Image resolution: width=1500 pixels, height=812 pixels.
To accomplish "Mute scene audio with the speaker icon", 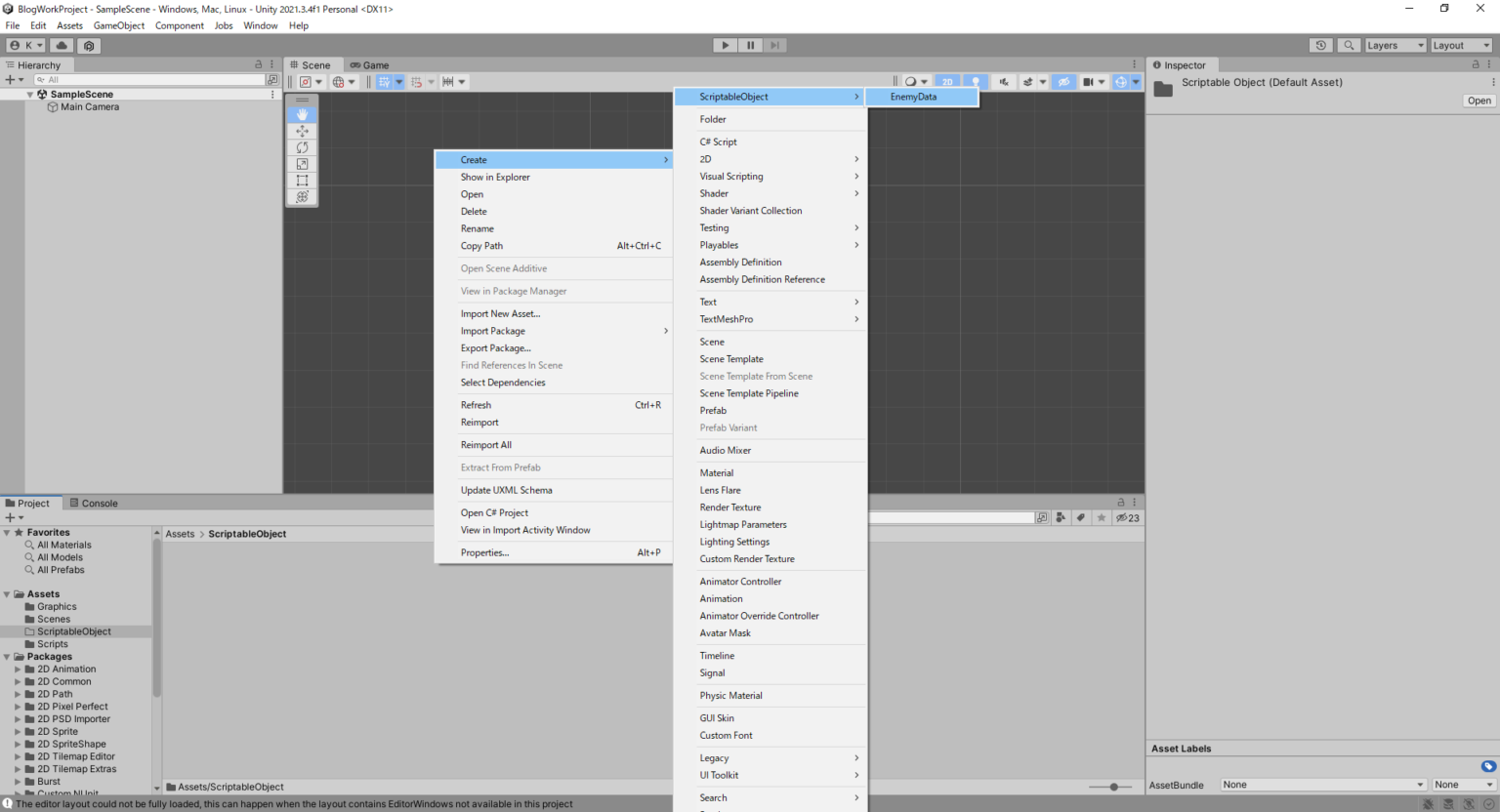I will pos(1005,81).
